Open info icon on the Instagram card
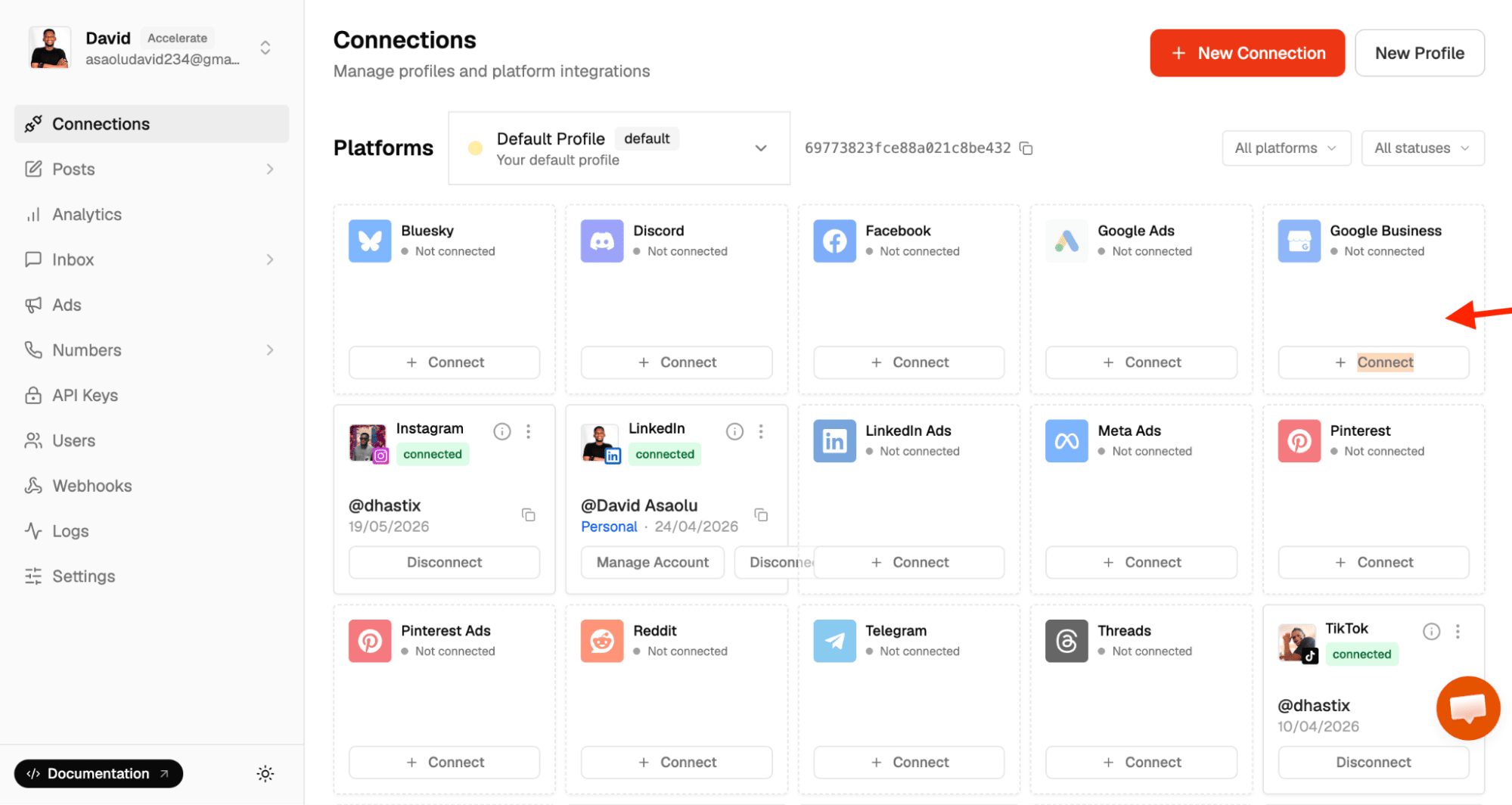The width and height of the screenshot is (1512, 805). click(502, 431)
